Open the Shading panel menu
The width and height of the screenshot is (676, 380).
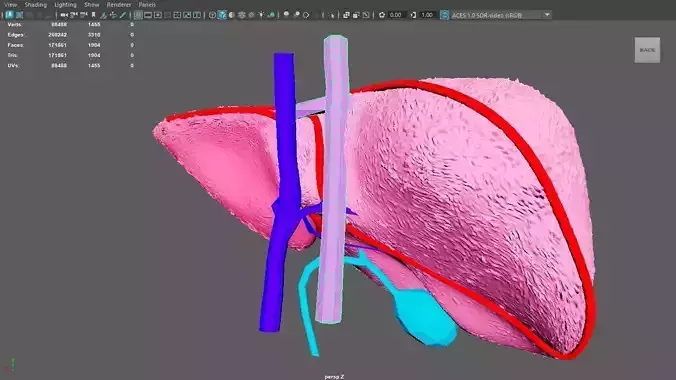click(x=35, y=5)
